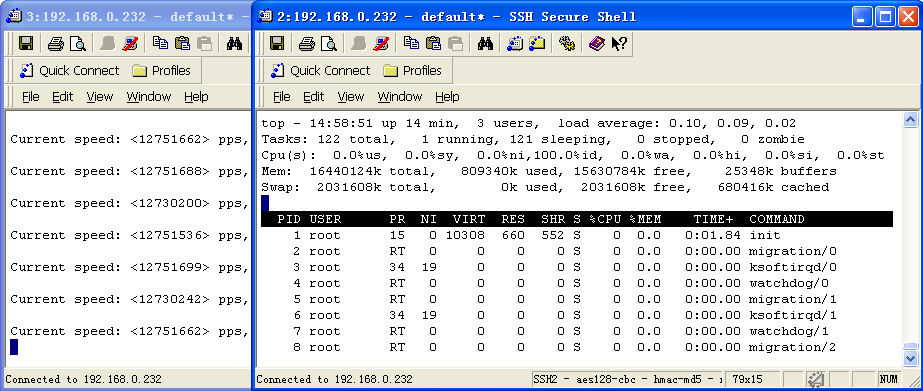This screenshot has width=923, height=391.
Task: Click greyed Connect icon in window 2
Action: [x=359, y=43]
